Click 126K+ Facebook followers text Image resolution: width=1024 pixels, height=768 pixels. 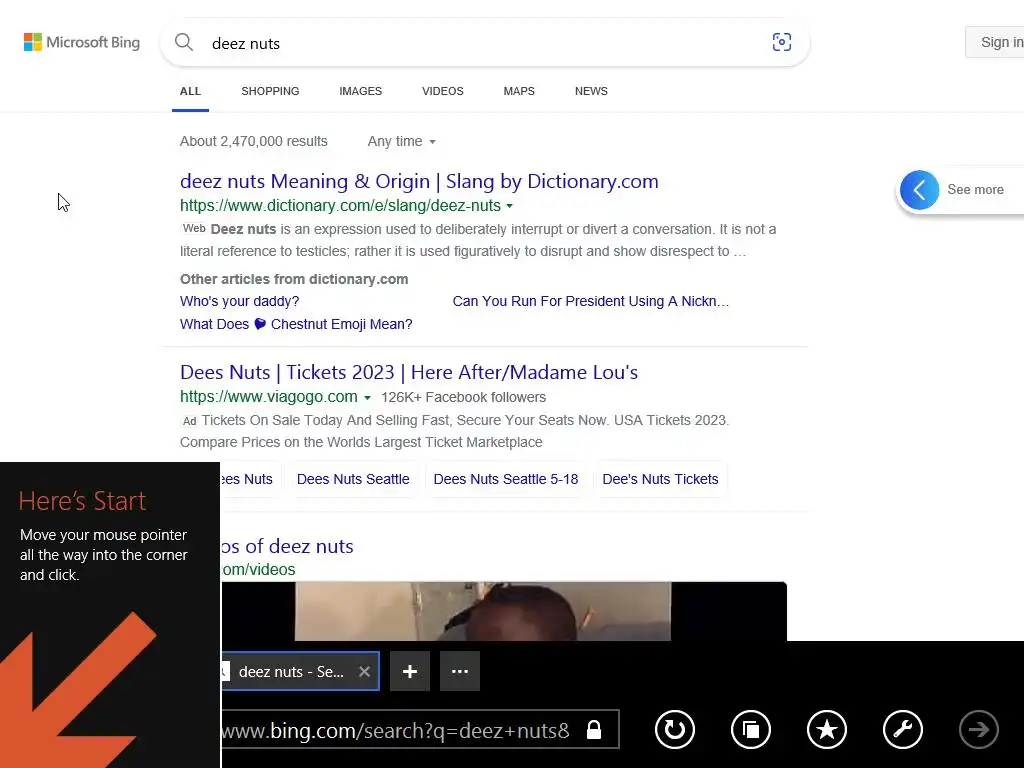point(464,397)
